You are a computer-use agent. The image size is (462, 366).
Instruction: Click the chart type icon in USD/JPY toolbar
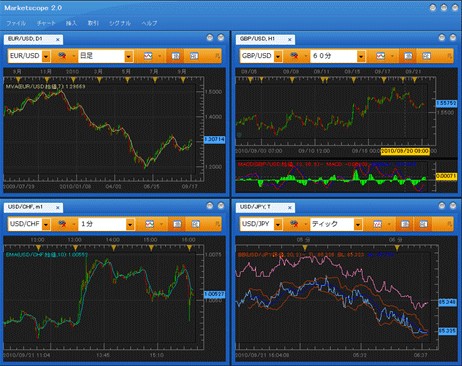(x=377, y=224)
